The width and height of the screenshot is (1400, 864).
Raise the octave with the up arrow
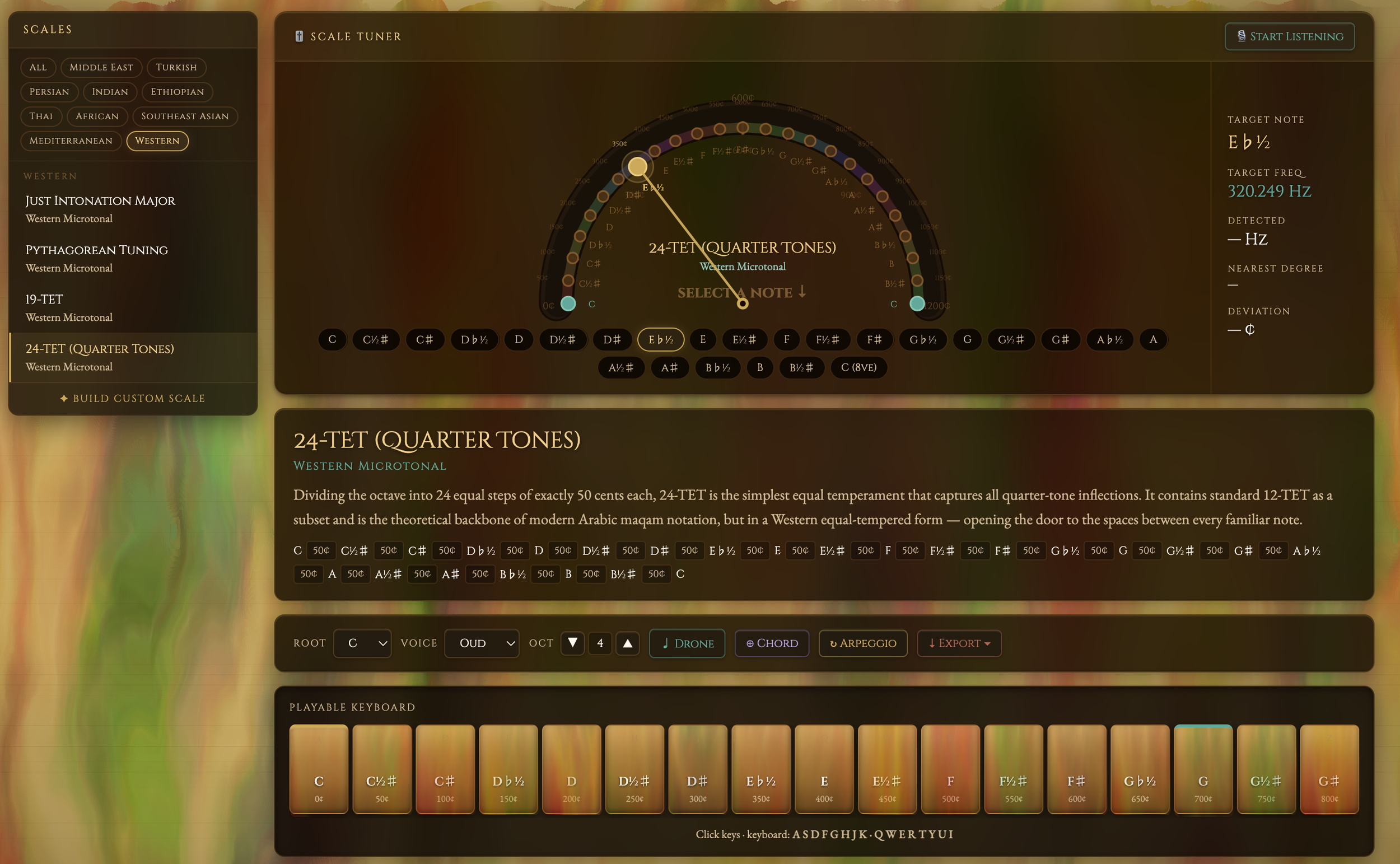click(627, 643)
